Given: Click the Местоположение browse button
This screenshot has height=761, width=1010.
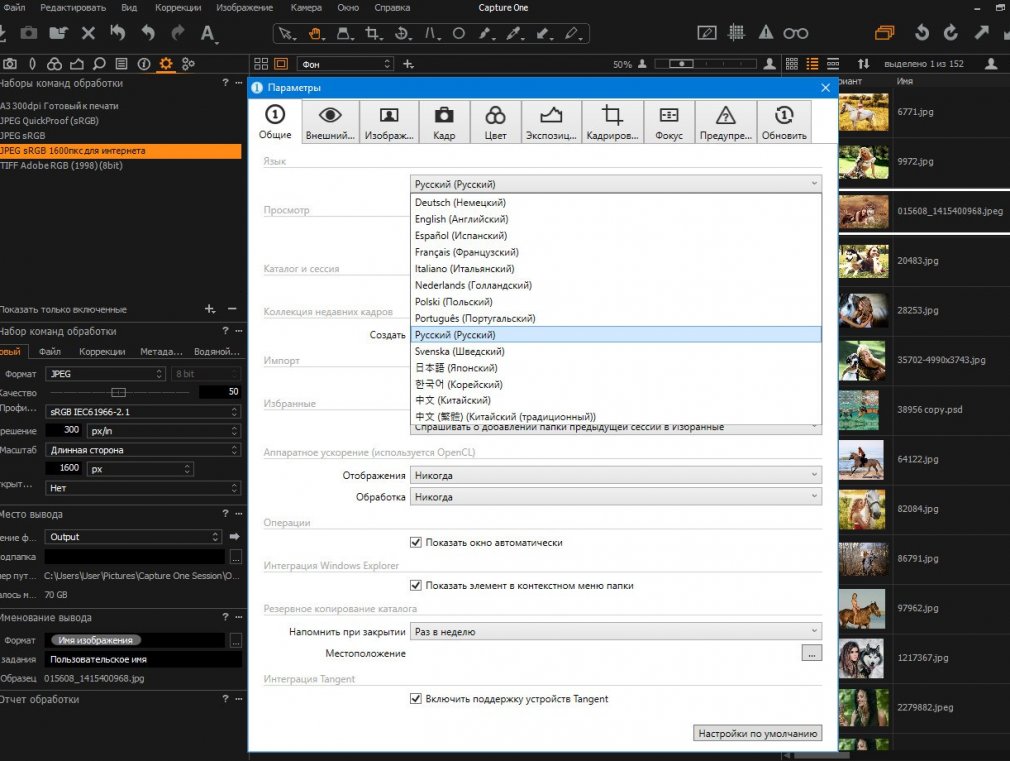Looking at the screenshot, I should tap(812, 653).
